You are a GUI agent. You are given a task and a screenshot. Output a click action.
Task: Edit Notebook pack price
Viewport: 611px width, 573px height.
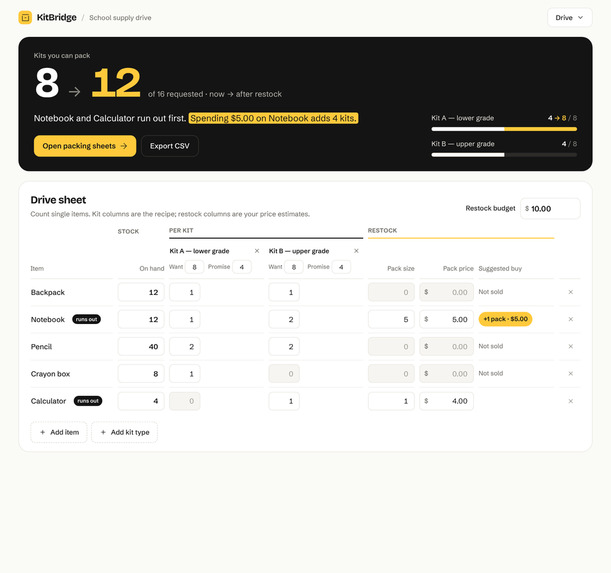(447, 320)
